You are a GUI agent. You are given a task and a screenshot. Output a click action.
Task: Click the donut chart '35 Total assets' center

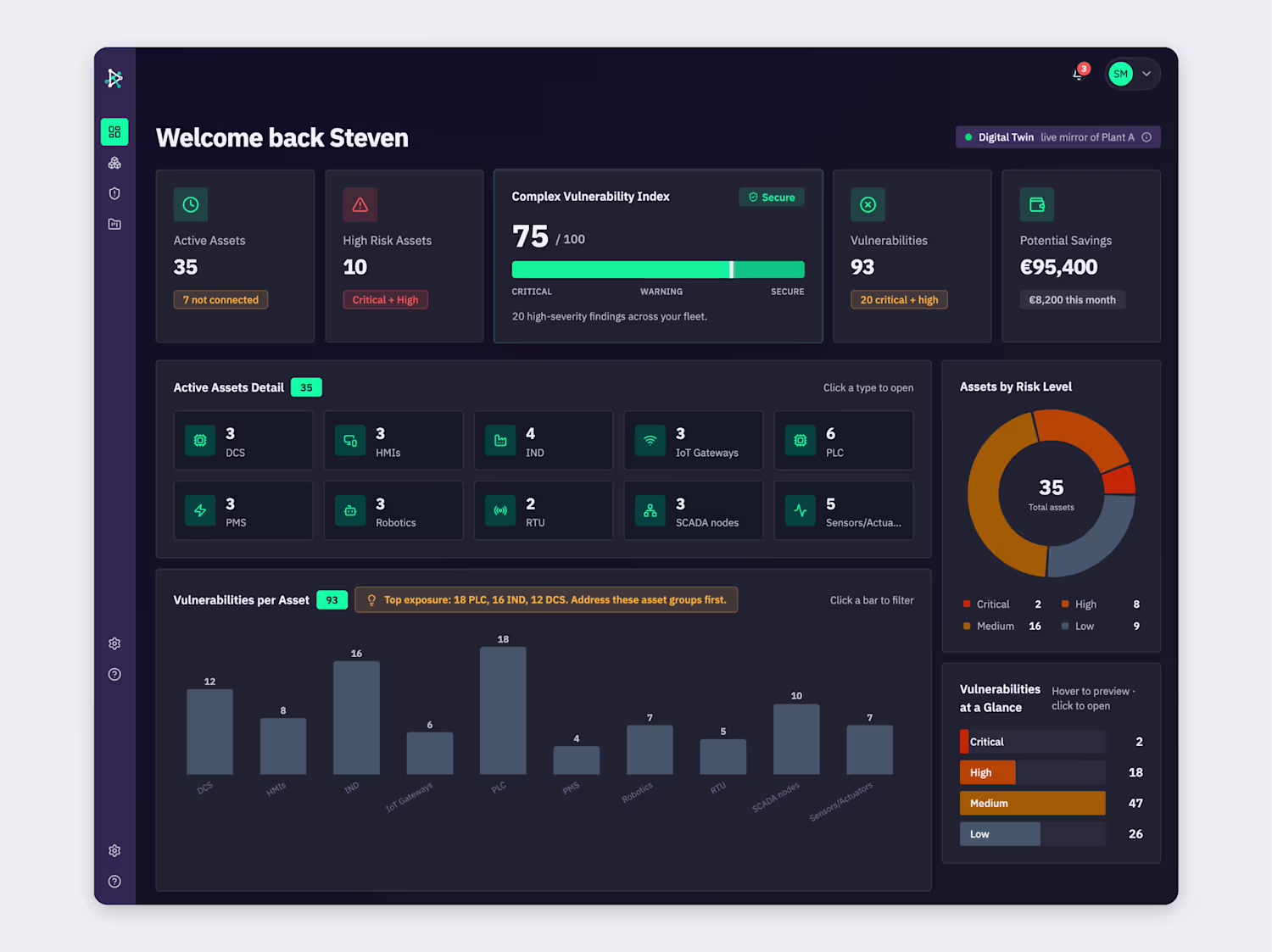1052,494
